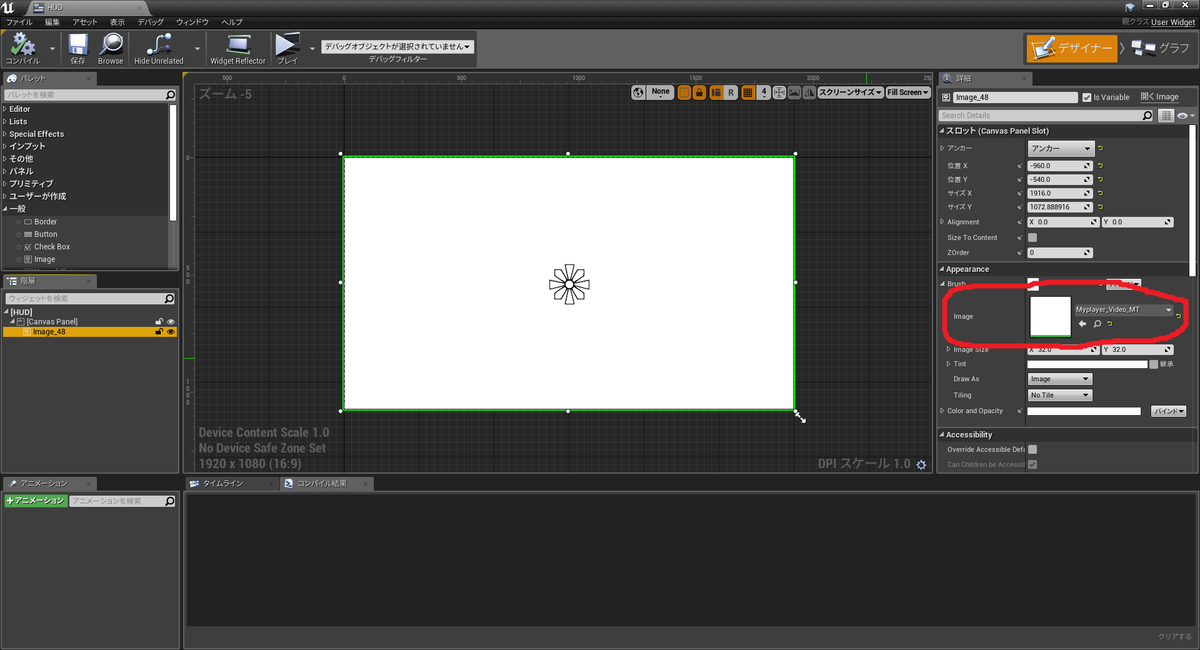The height and width of the screenshot is (650, 1200).
Task: Reset サイズ Y value with yellow arrow
Action: [x=1101, y=206]
